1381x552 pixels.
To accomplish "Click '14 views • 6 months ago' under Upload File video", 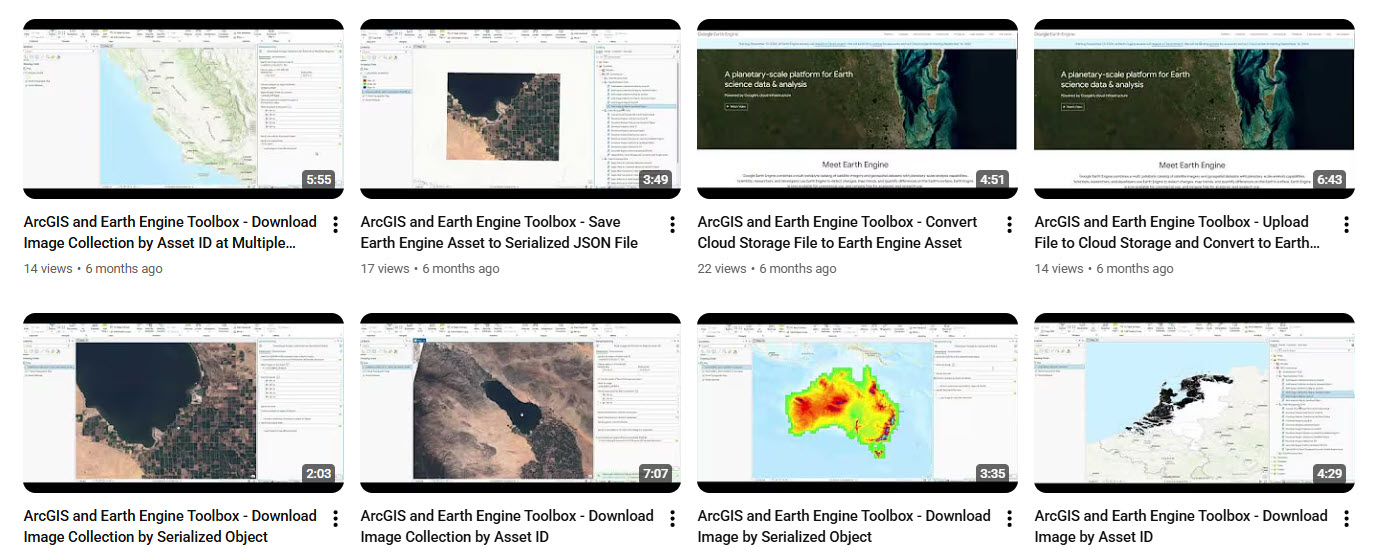I will pyautogui.click(x=1104, y=269).
